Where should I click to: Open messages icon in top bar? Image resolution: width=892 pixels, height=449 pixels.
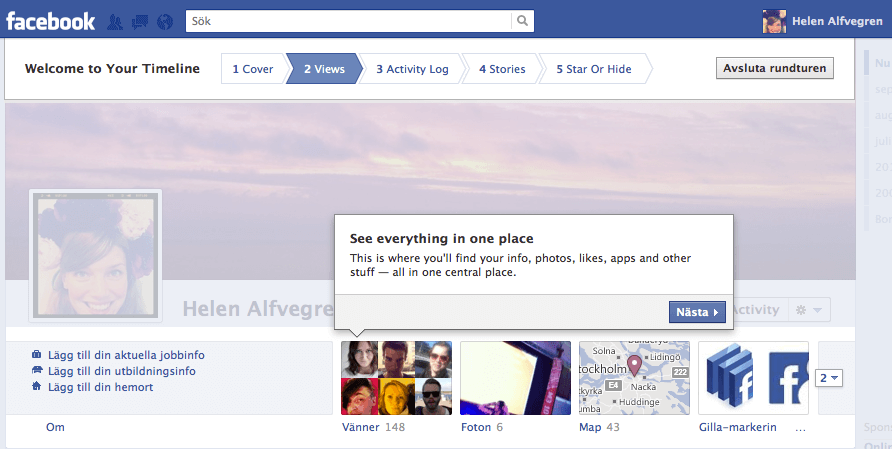(x=140, y=22)
